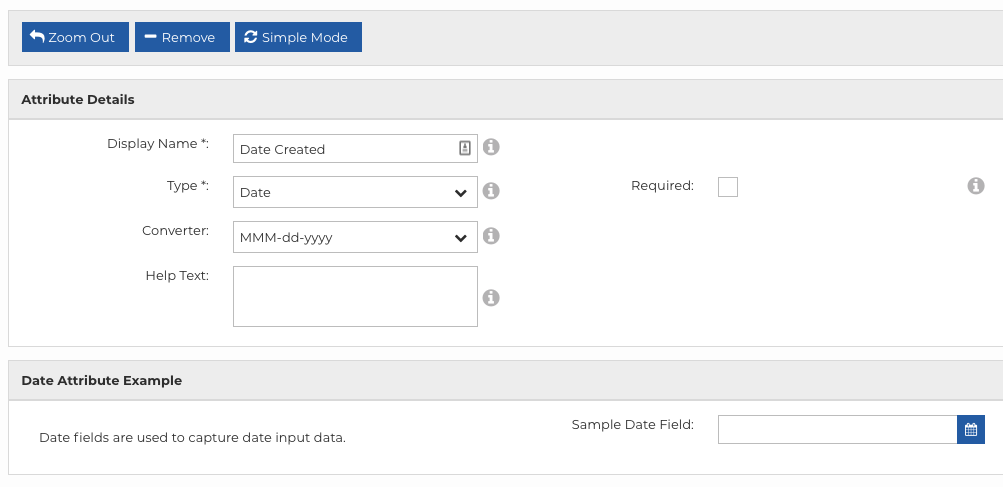Click into the Help Text textarea
Image resolution: width=1003 pixels, height=487 pixels.
pos(355,296)
